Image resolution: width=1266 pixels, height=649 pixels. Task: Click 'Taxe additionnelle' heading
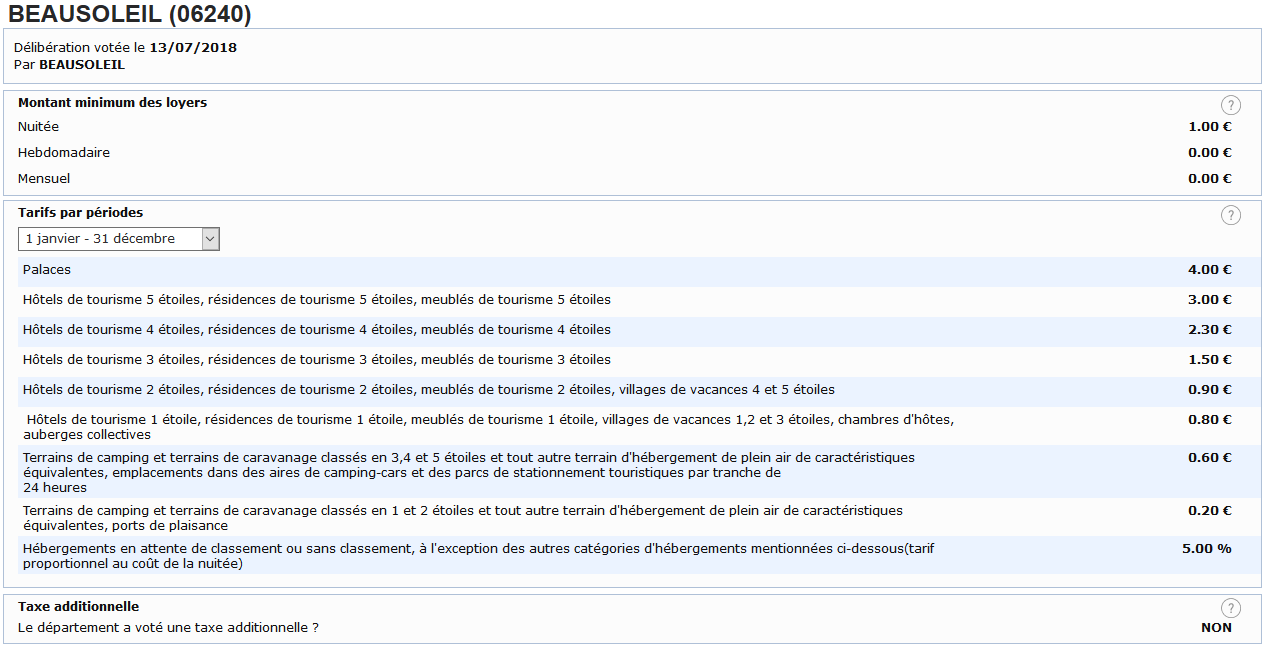click(x=79, y=606)
